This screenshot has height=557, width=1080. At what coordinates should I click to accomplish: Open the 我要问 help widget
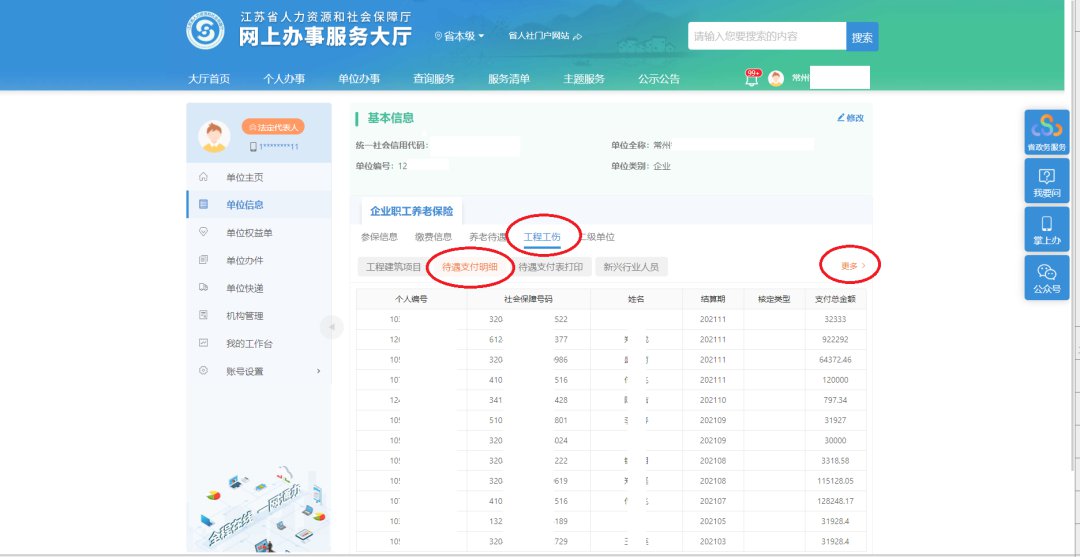coord(1046,181)
